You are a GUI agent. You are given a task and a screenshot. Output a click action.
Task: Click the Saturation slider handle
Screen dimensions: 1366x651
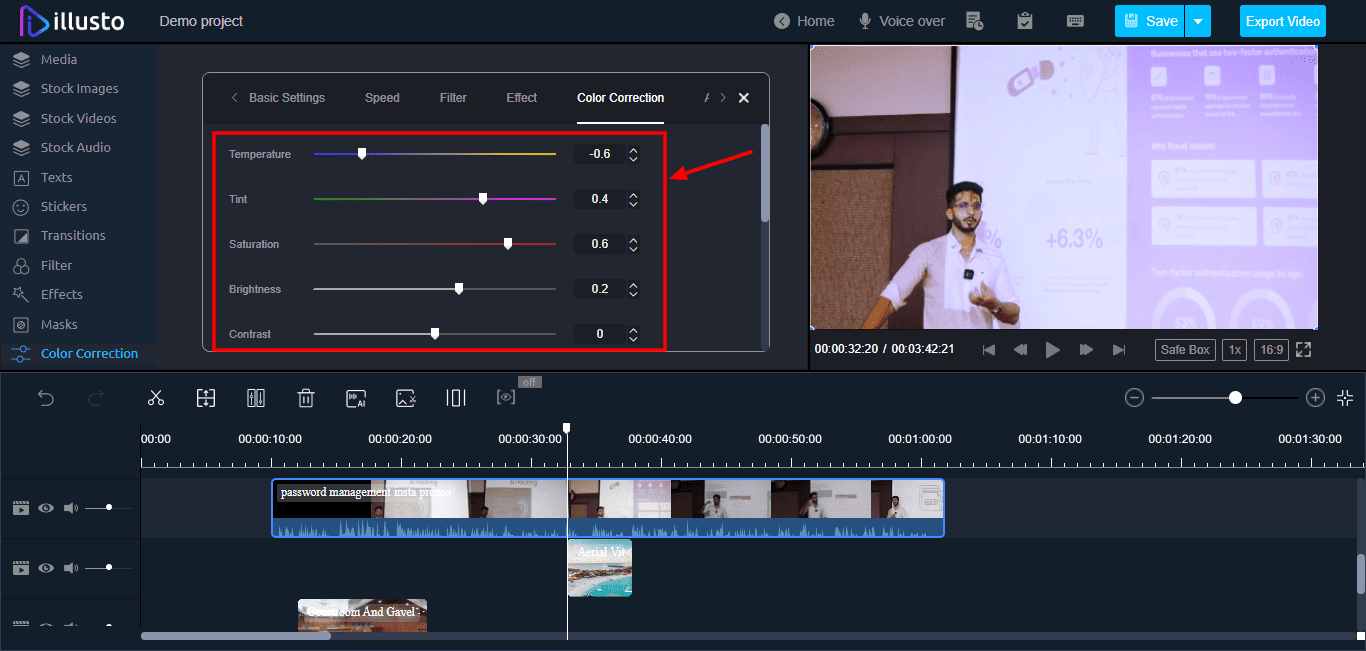508,244
